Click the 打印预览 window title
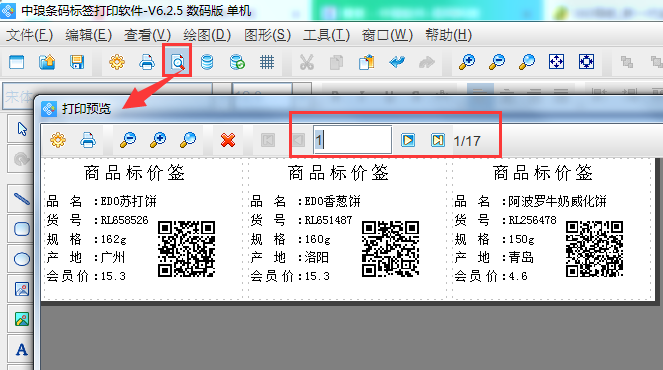The width and height of the screenshot is (663, 370). [x=86, y=109]
